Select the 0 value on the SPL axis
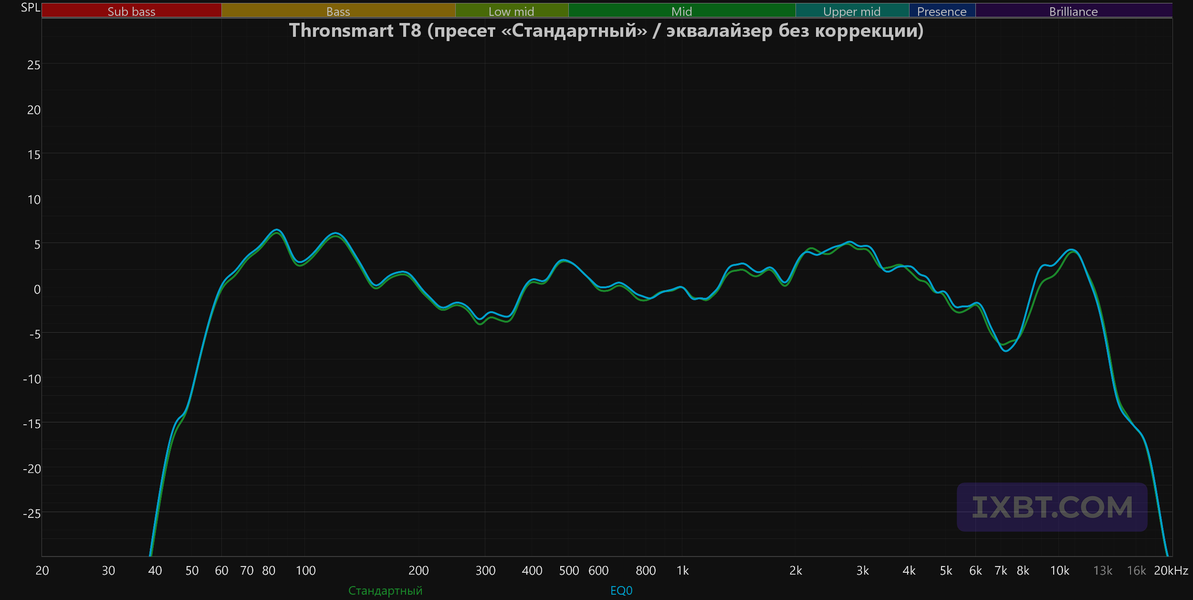 [x=37, y=289]
